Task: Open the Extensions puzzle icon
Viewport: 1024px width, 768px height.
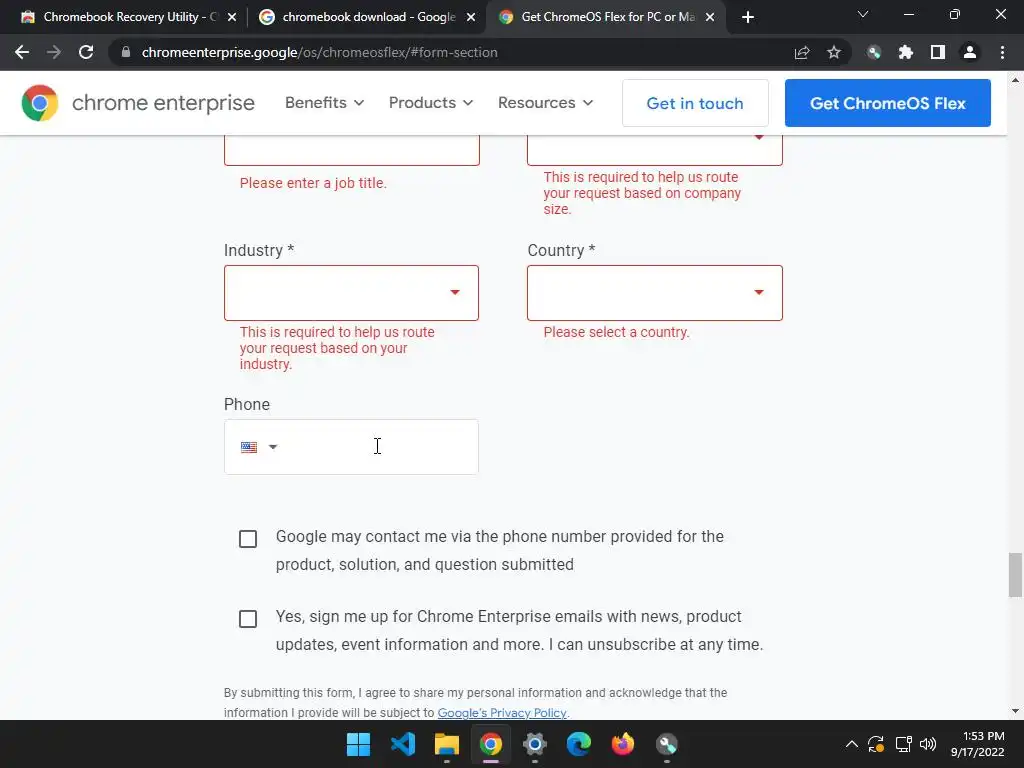Action: pyautogui.click(x=906, y=52)
